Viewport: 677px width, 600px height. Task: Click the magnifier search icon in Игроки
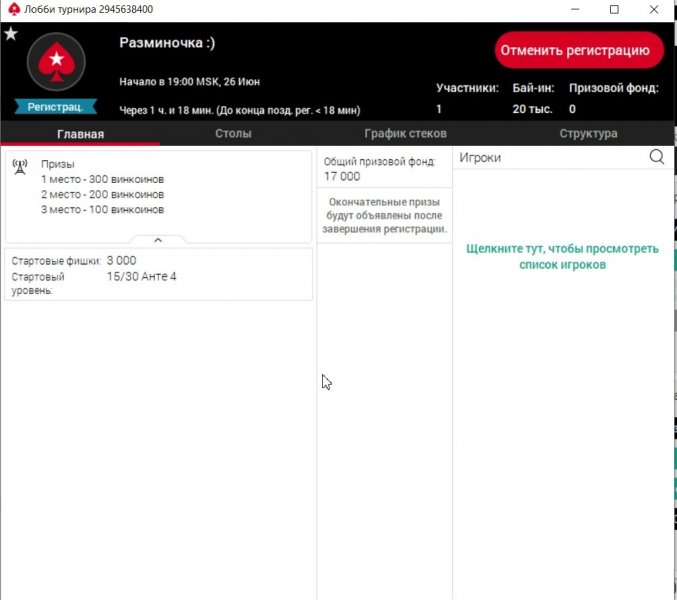(x=657, y=157)
